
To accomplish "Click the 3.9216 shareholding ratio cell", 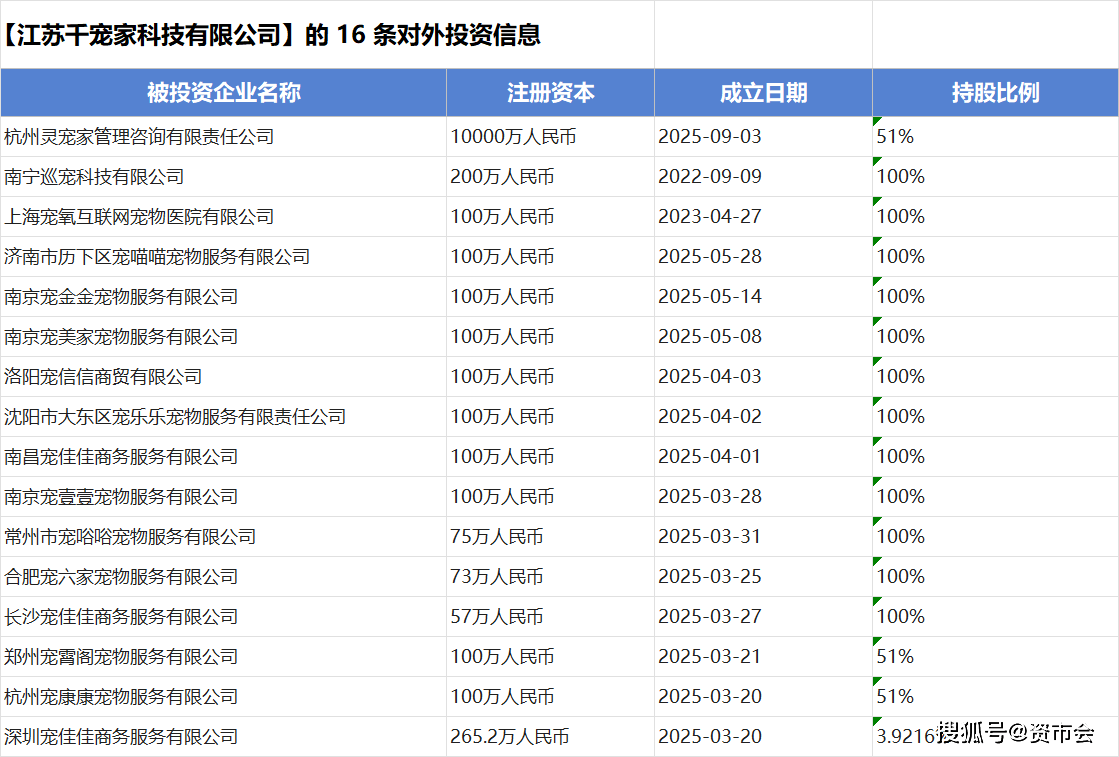I will click(905, 737).
